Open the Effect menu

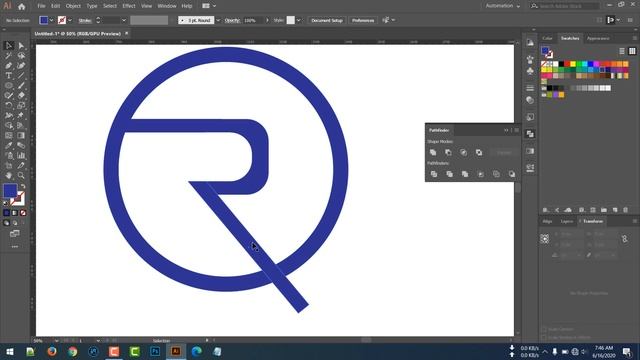tap(129, 6)
